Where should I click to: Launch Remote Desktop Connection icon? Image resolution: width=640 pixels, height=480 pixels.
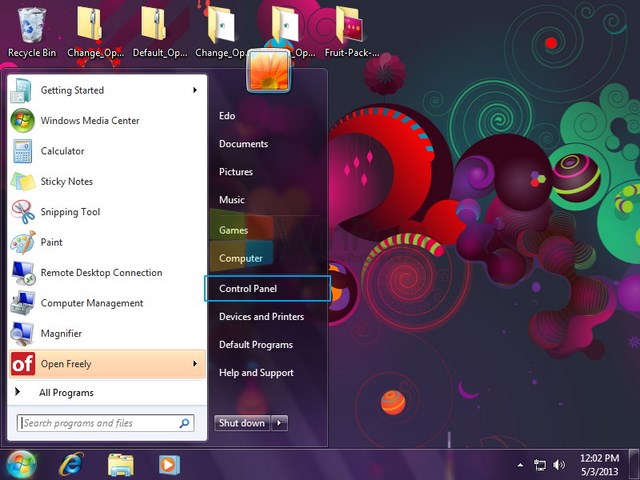tap(23, 273)
